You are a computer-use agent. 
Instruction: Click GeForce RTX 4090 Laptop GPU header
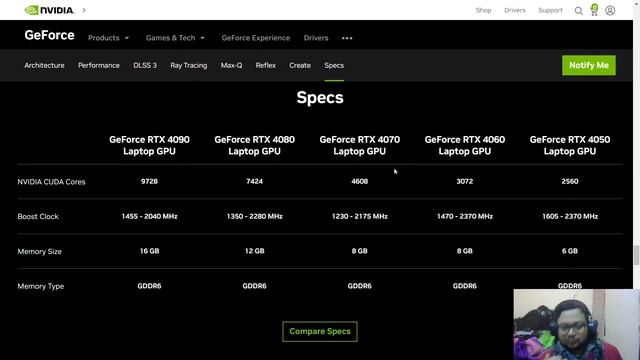pos(149,145)
